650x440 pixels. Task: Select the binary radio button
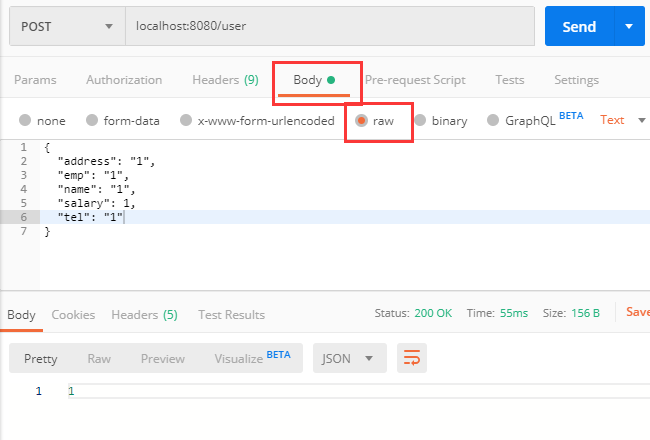pyautogui.click(x=420, y=120)
